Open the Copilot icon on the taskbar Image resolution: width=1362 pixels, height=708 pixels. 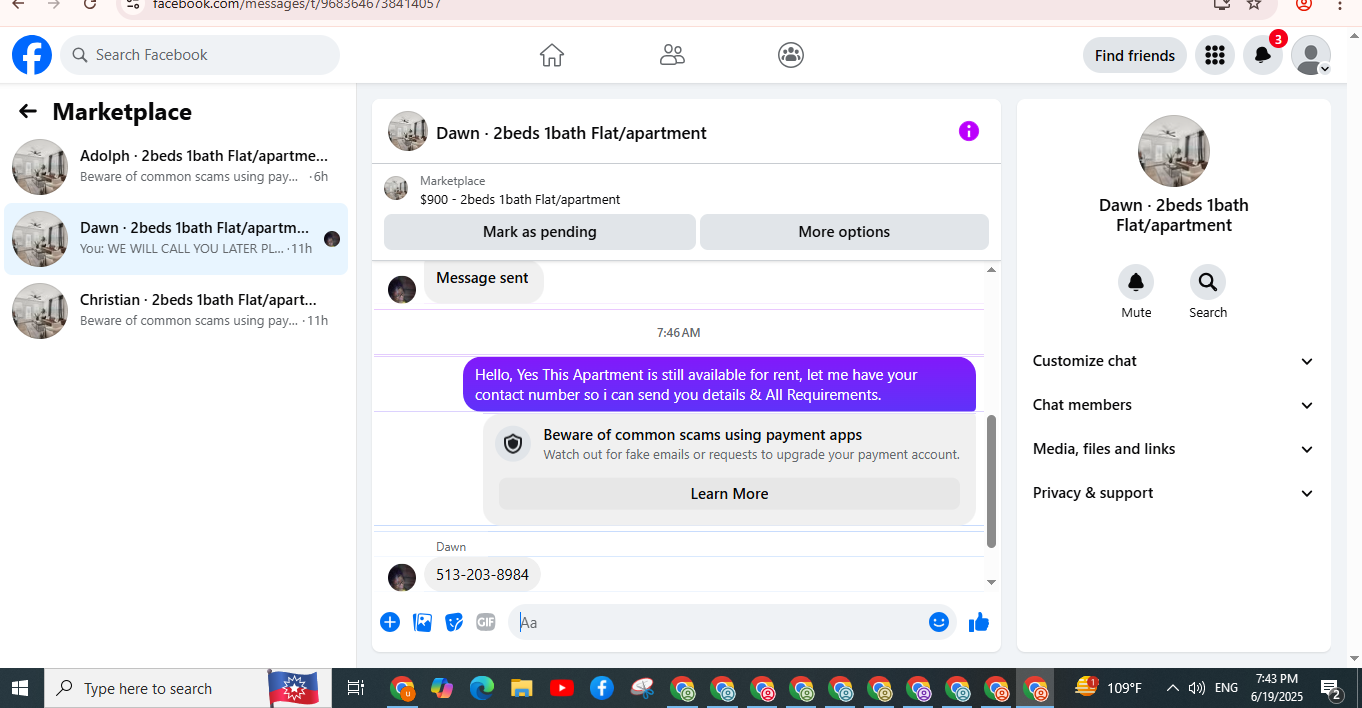pyautogui.click(x=442, y=688)
